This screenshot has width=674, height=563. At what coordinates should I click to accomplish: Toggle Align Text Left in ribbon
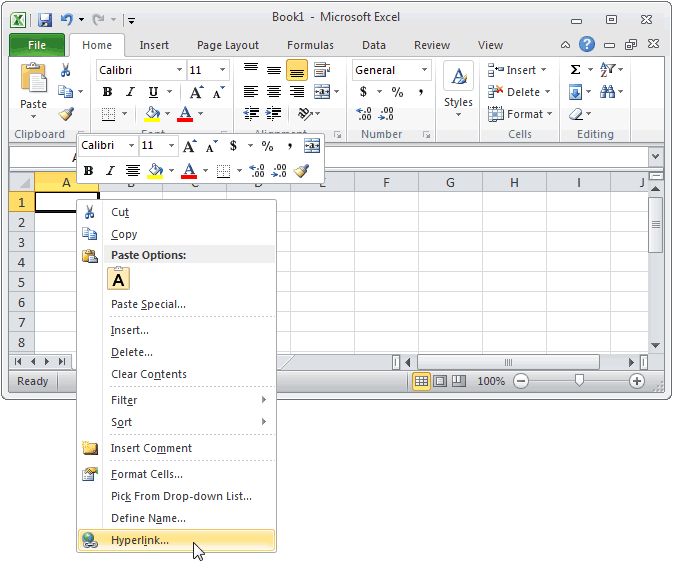coord(251,92)
